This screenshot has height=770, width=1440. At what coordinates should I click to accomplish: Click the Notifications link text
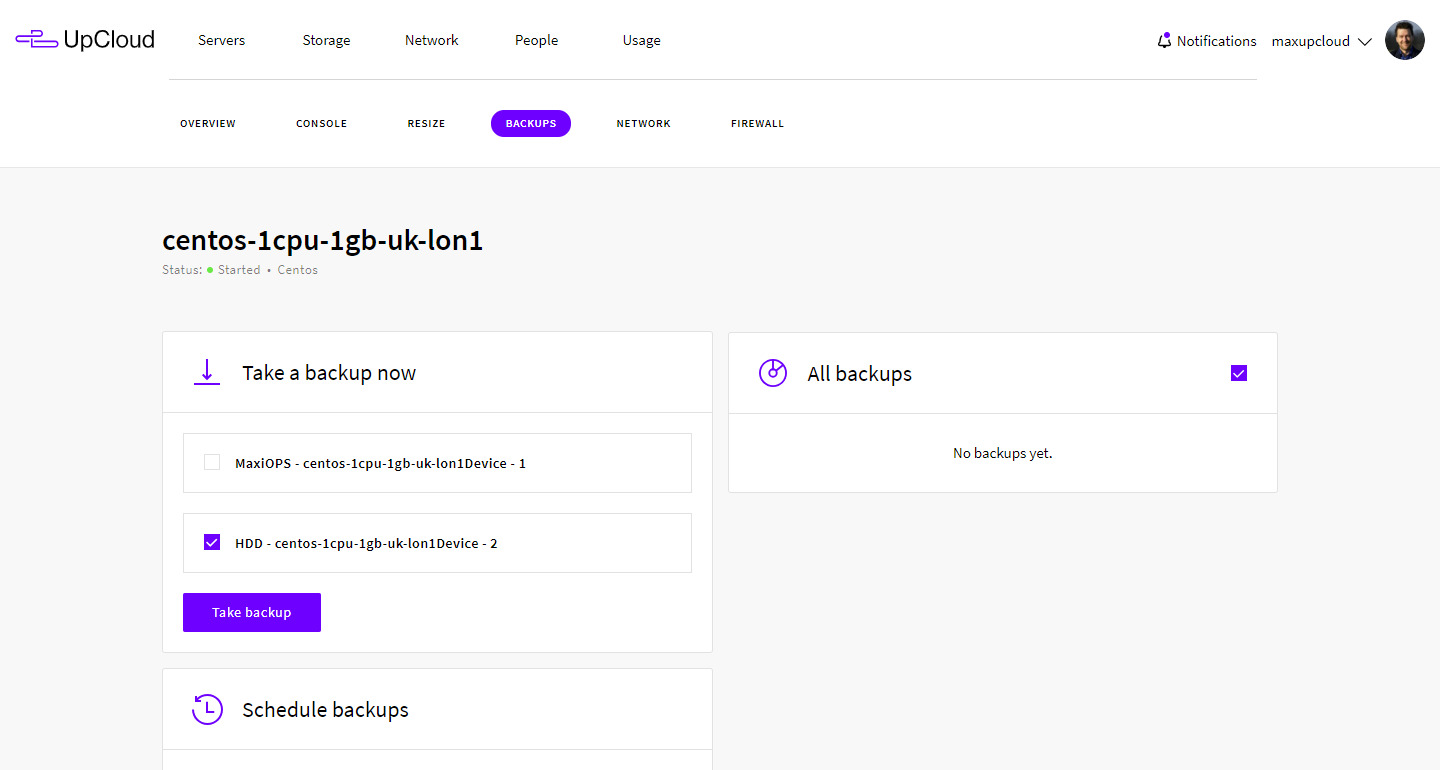[1217, 41]
